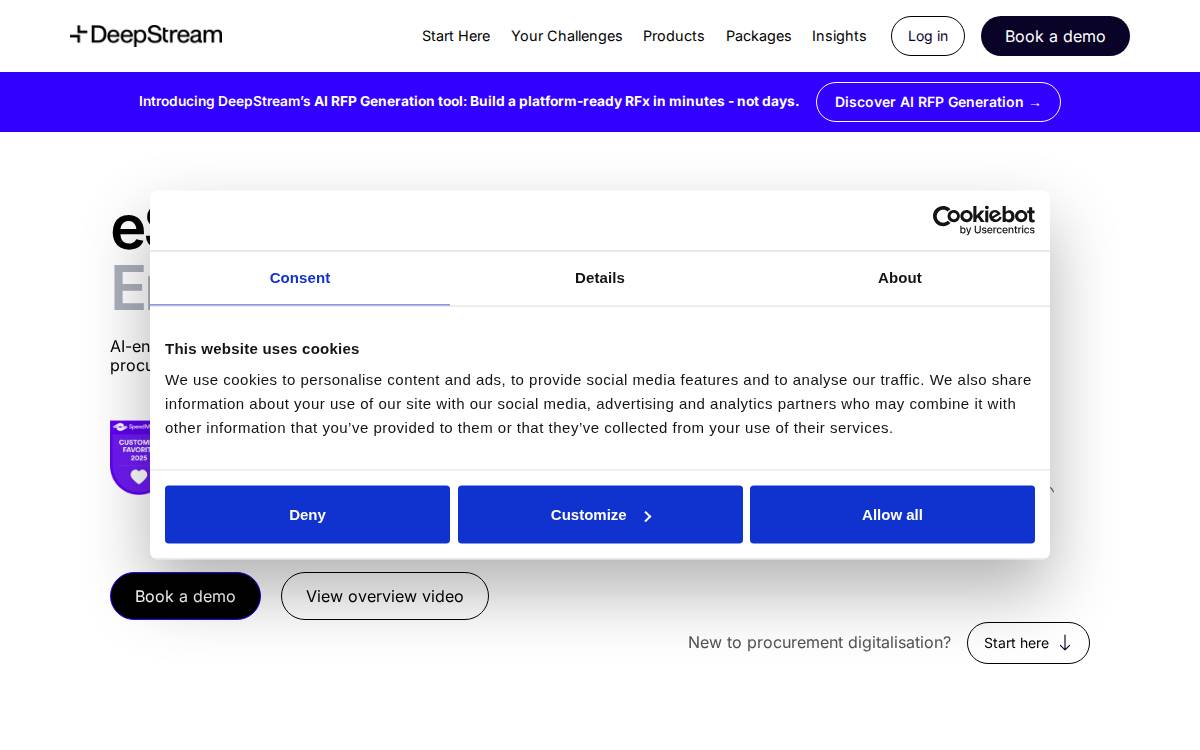The width and height of the screenshot is (1200, 750).
Task: Click the Start here button
Action: 1028,643
